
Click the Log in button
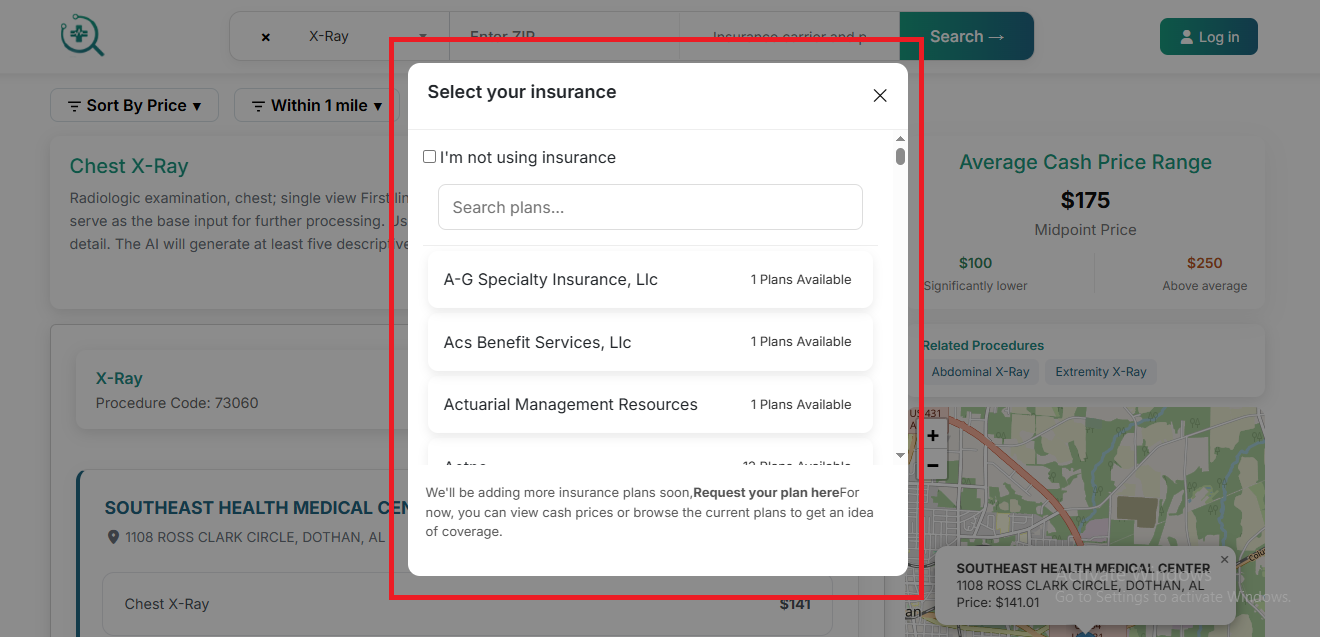[x=1209, y=37]
